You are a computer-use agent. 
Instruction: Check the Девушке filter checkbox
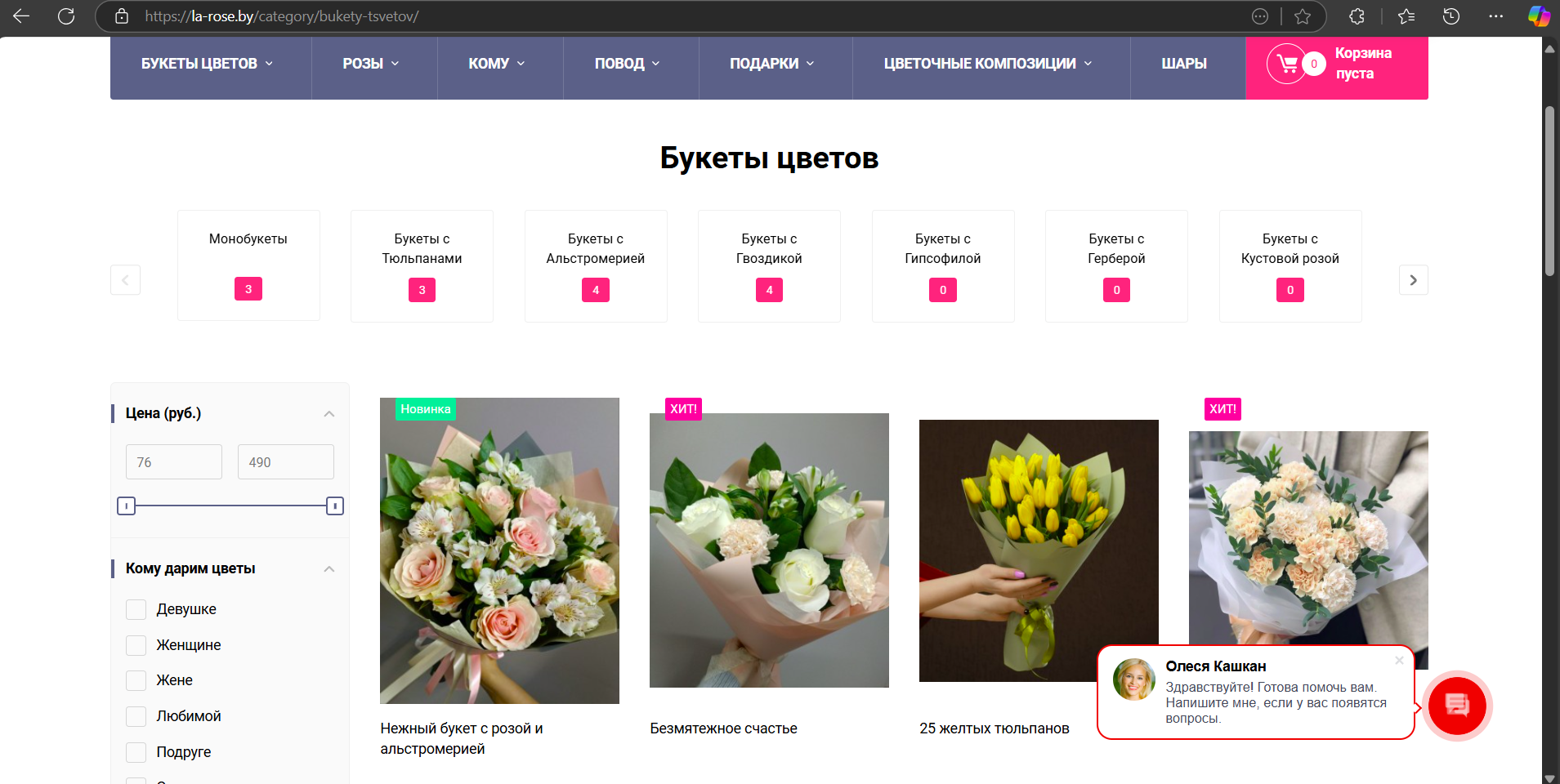[x=136, y=609]
